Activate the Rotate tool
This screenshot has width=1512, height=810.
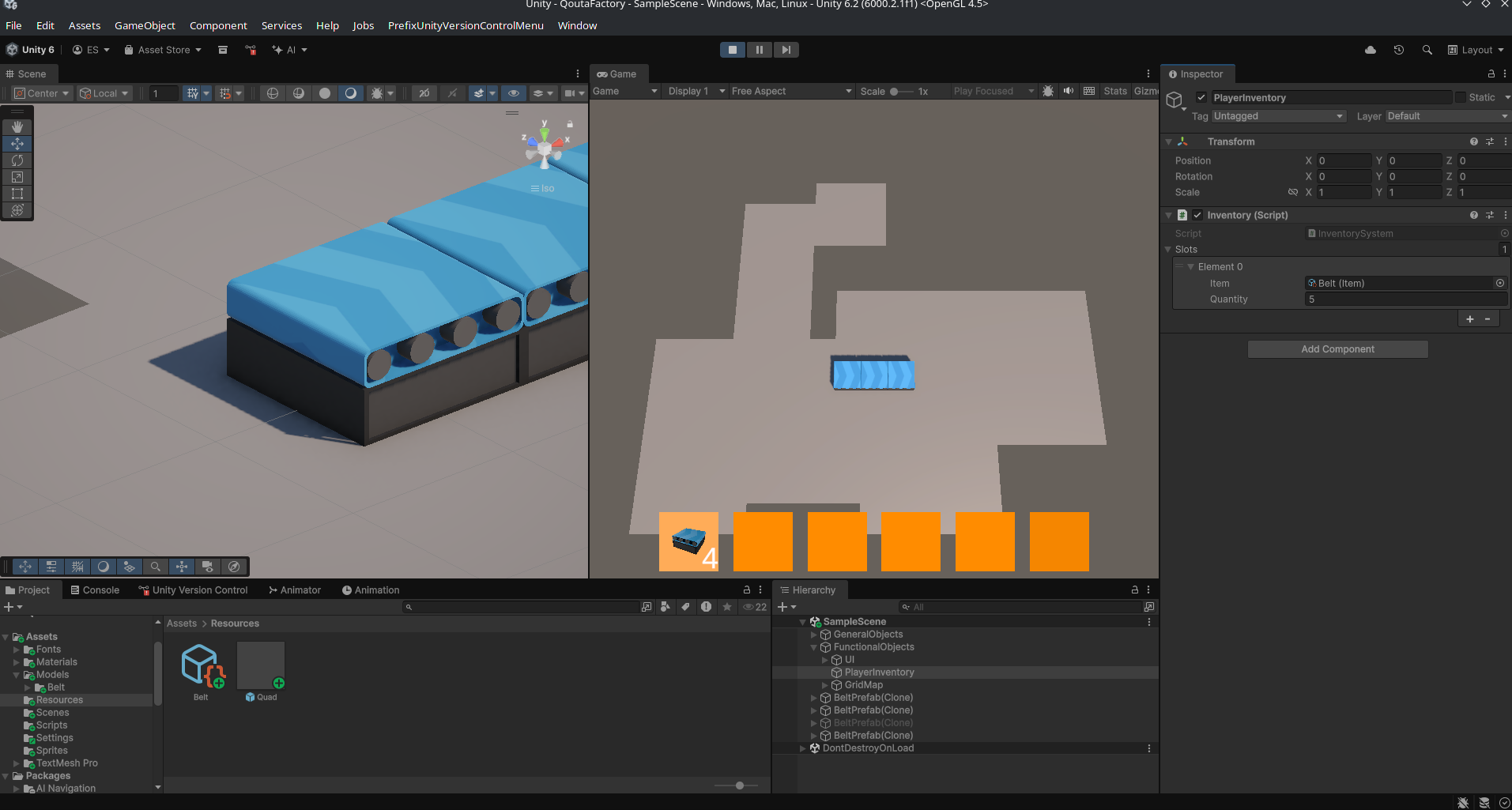(17, 160)
